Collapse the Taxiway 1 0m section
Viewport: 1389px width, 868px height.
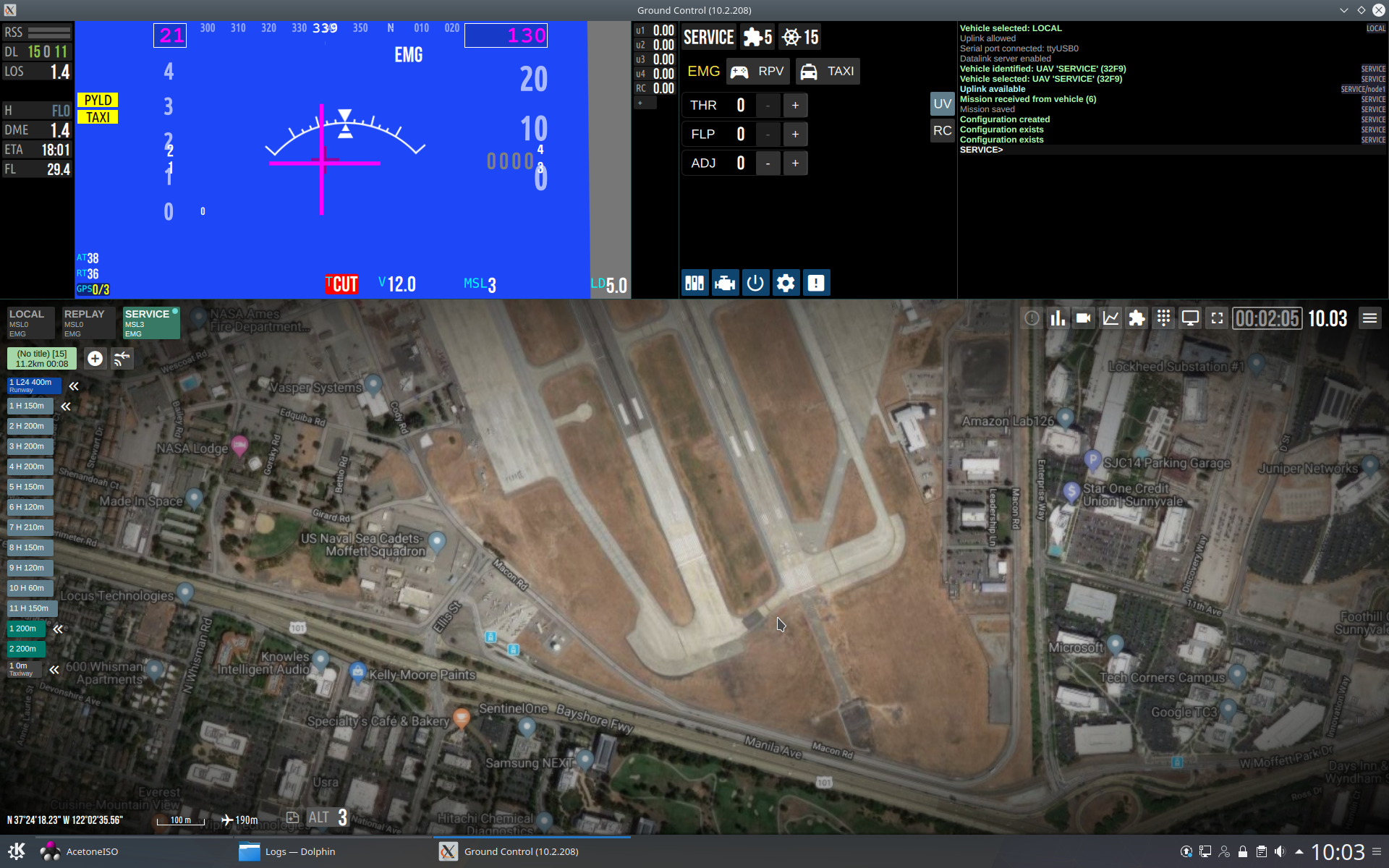click(x=54, y=670)
